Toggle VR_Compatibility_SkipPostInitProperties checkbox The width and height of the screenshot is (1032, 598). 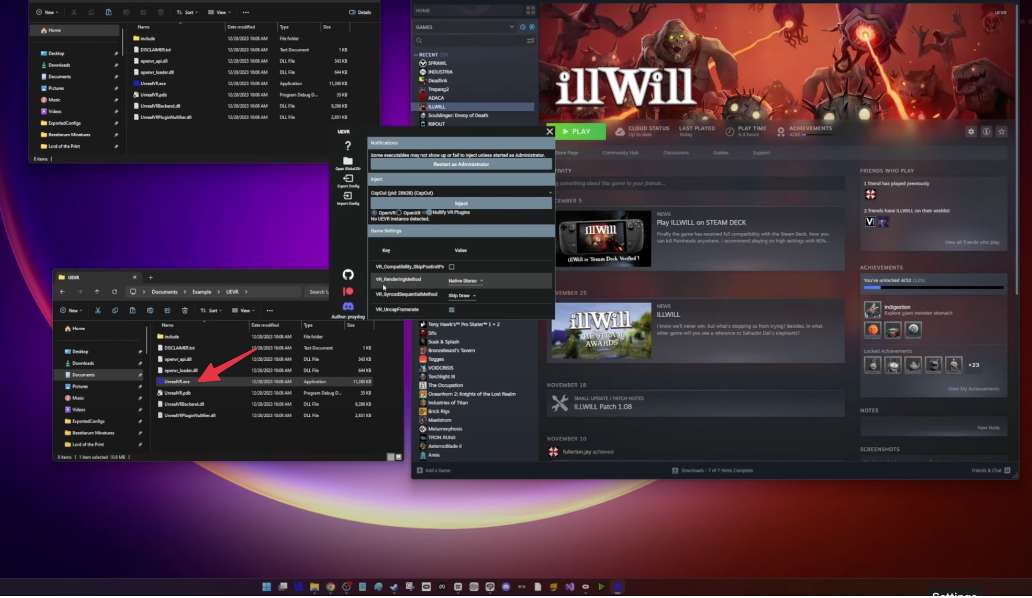click(452, 266)
